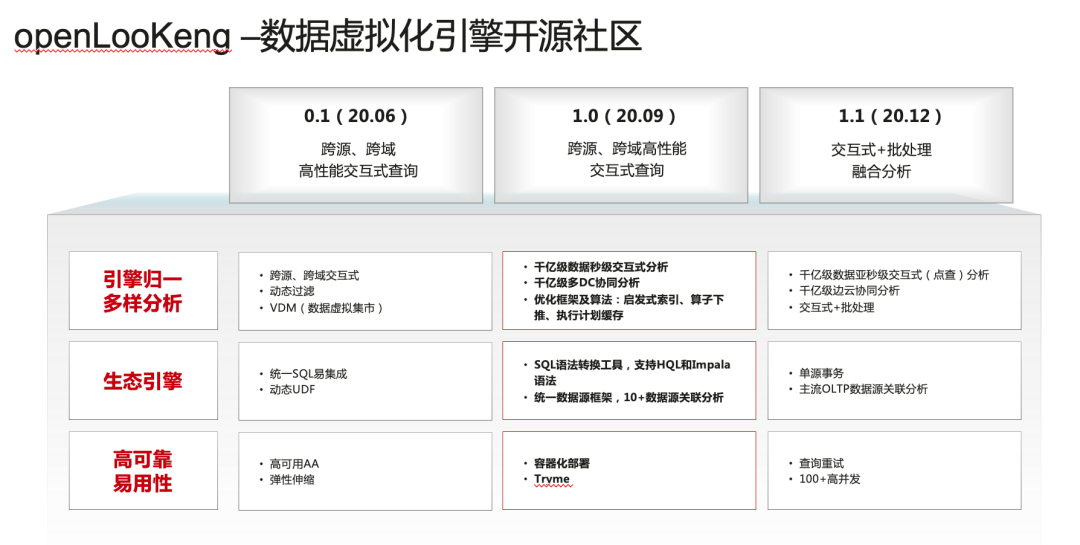Click the '统一SQL易集成' bullet
The width and height of the screenshot is (1080, 545).
tap(308, 373)
